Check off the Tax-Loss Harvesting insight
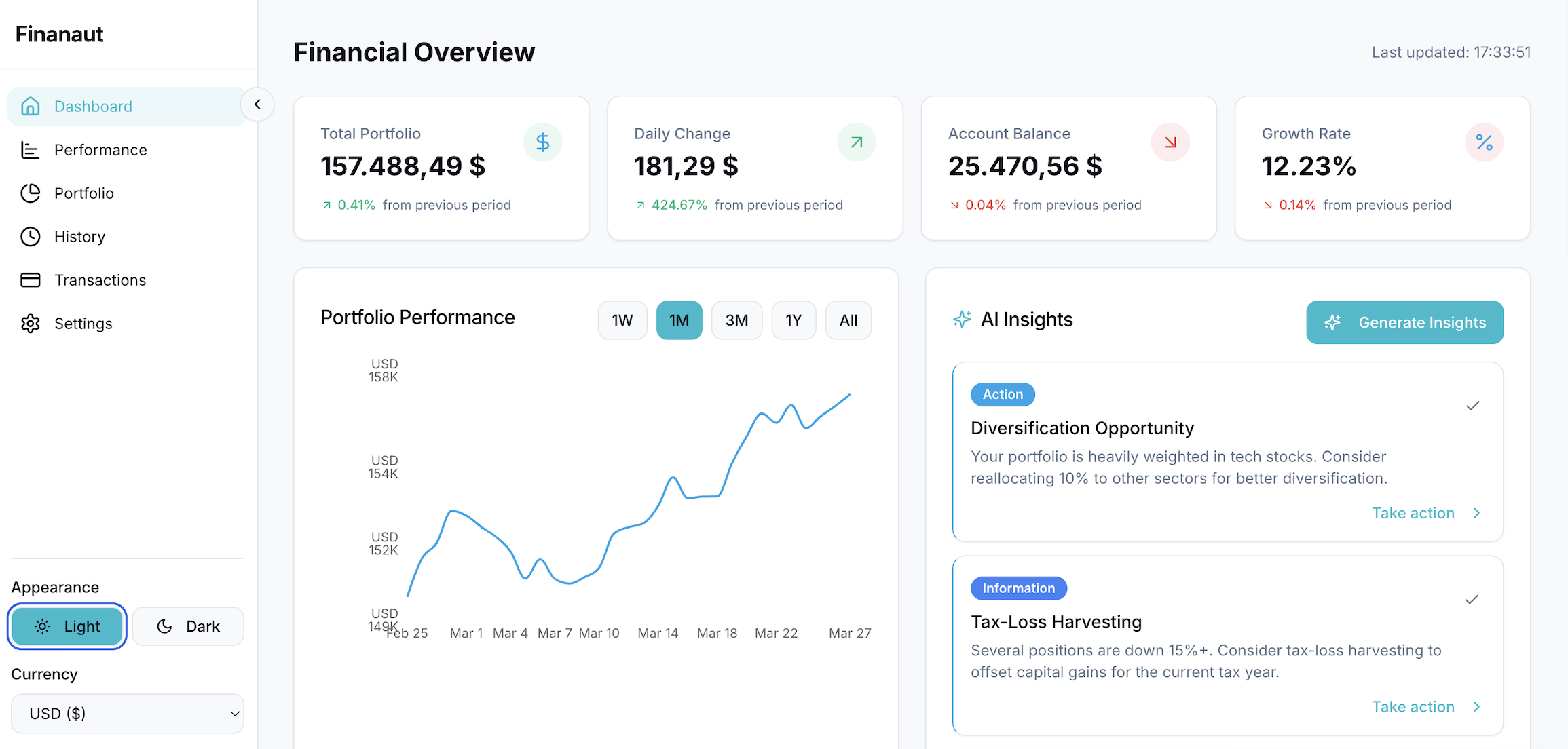Screen dimensions: 1568x749 coord(1472,600)
